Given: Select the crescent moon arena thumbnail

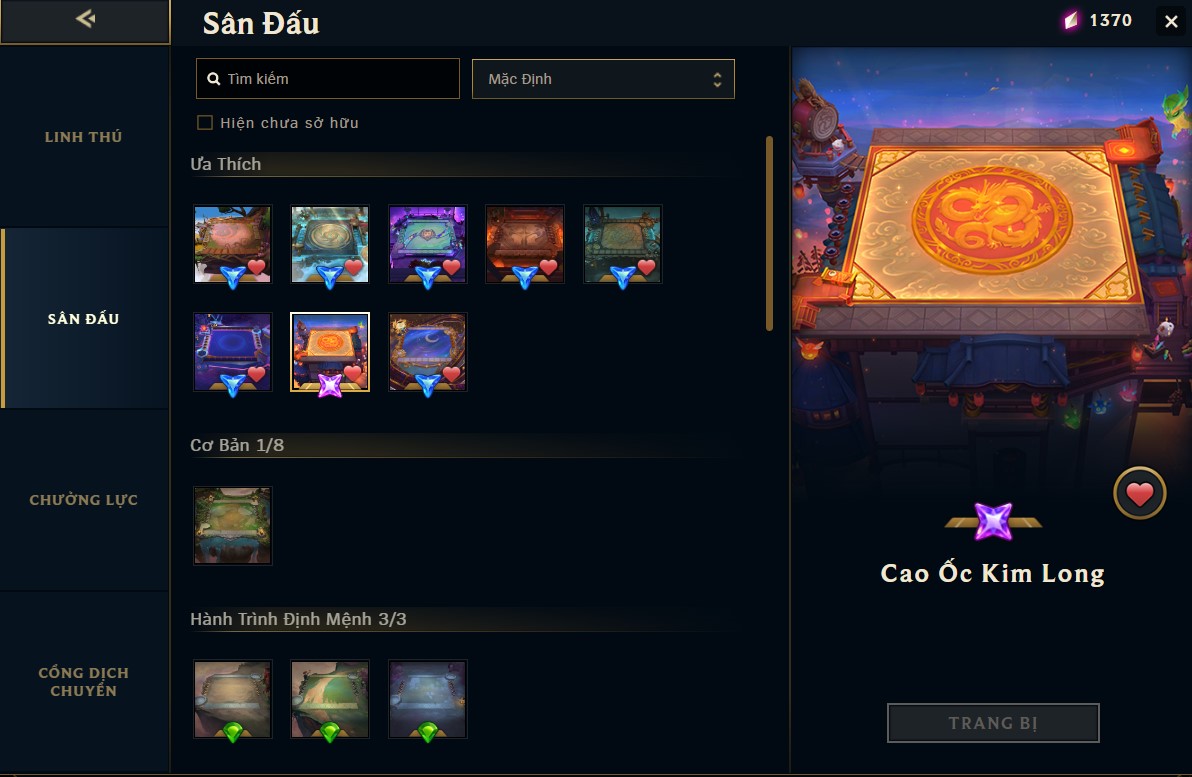Looking at the screenshot, I should 427,352.
